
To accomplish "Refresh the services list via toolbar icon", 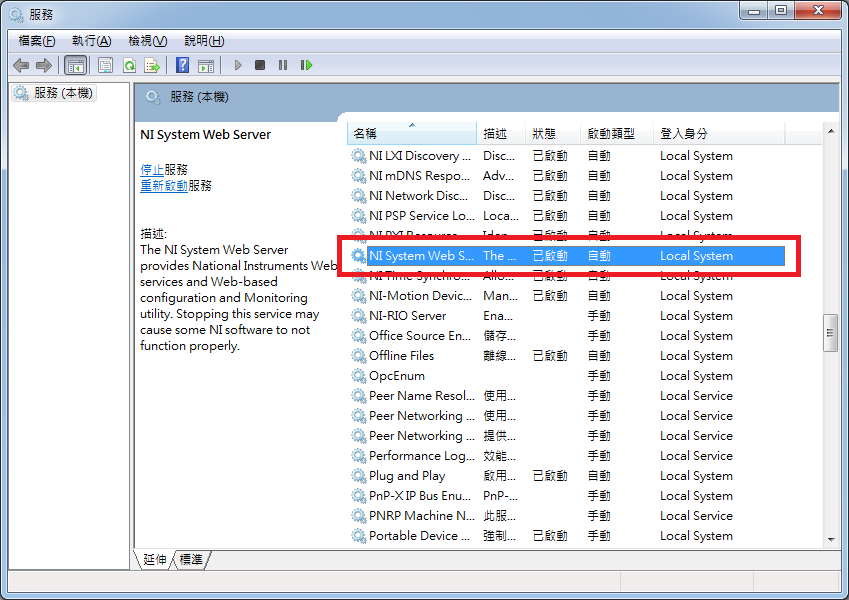I will click(129, 66).
